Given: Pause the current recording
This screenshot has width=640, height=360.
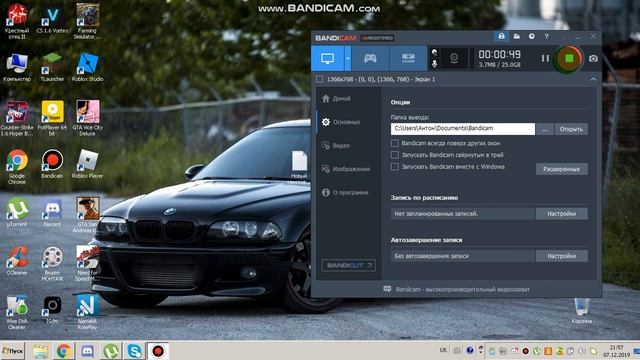Looking at the screenshot, I should [x=545, y=58].
